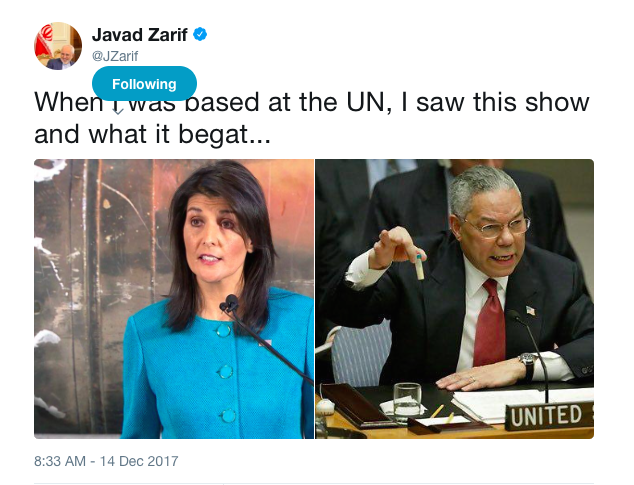Click the 'and what it begat...' text line
This screenshot has height=485, width=634.
point(152,134)
